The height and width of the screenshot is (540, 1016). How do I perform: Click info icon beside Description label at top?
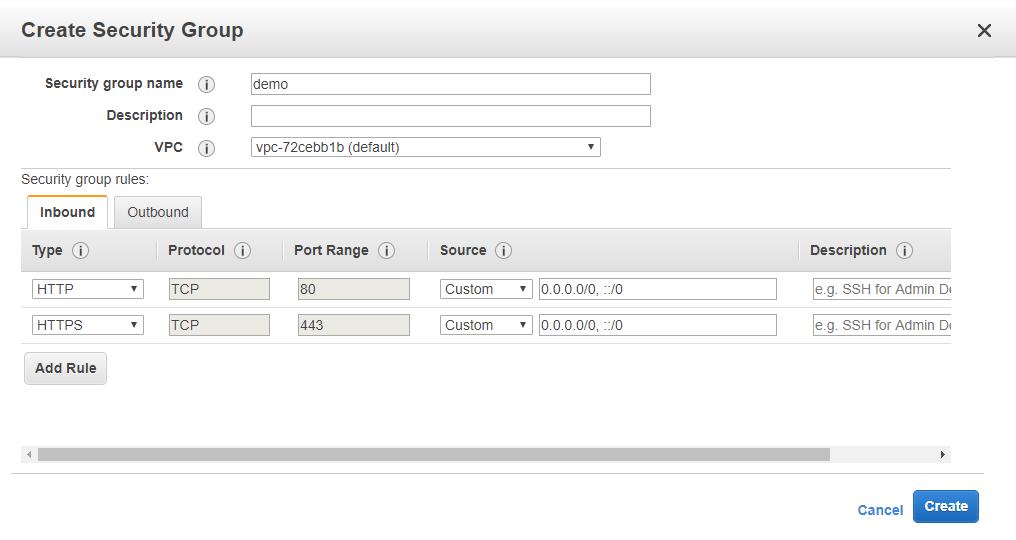[207, 117]
